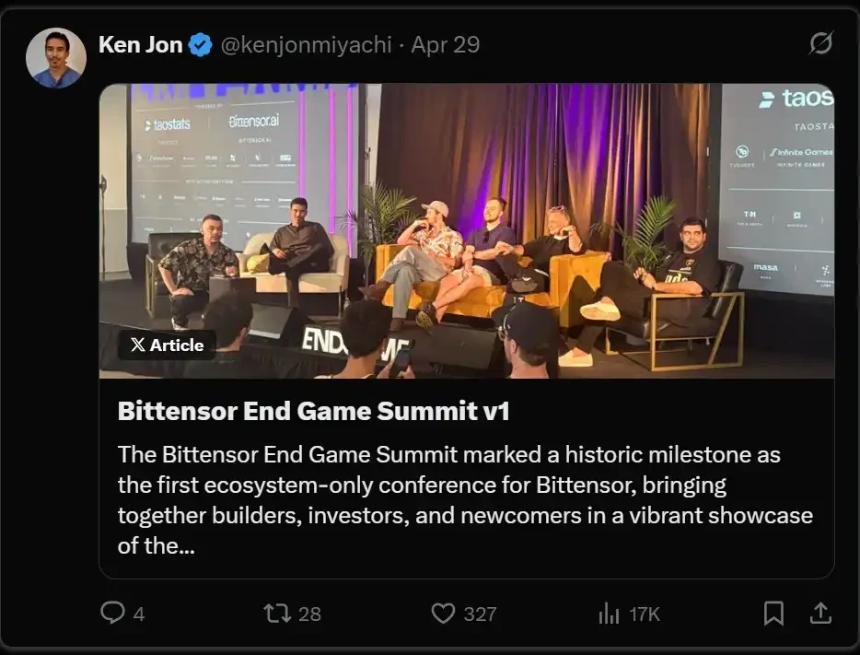The height and width of the screenshot is (655, 860).
Task: Click the X Article badge
Action: pyautogui.click(x=167, y=345)
